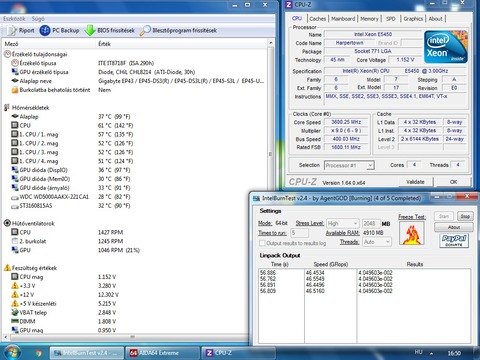Click the Intel Xeon inside logo
This screenshot has width=480, height=360.
click(446, 47)
